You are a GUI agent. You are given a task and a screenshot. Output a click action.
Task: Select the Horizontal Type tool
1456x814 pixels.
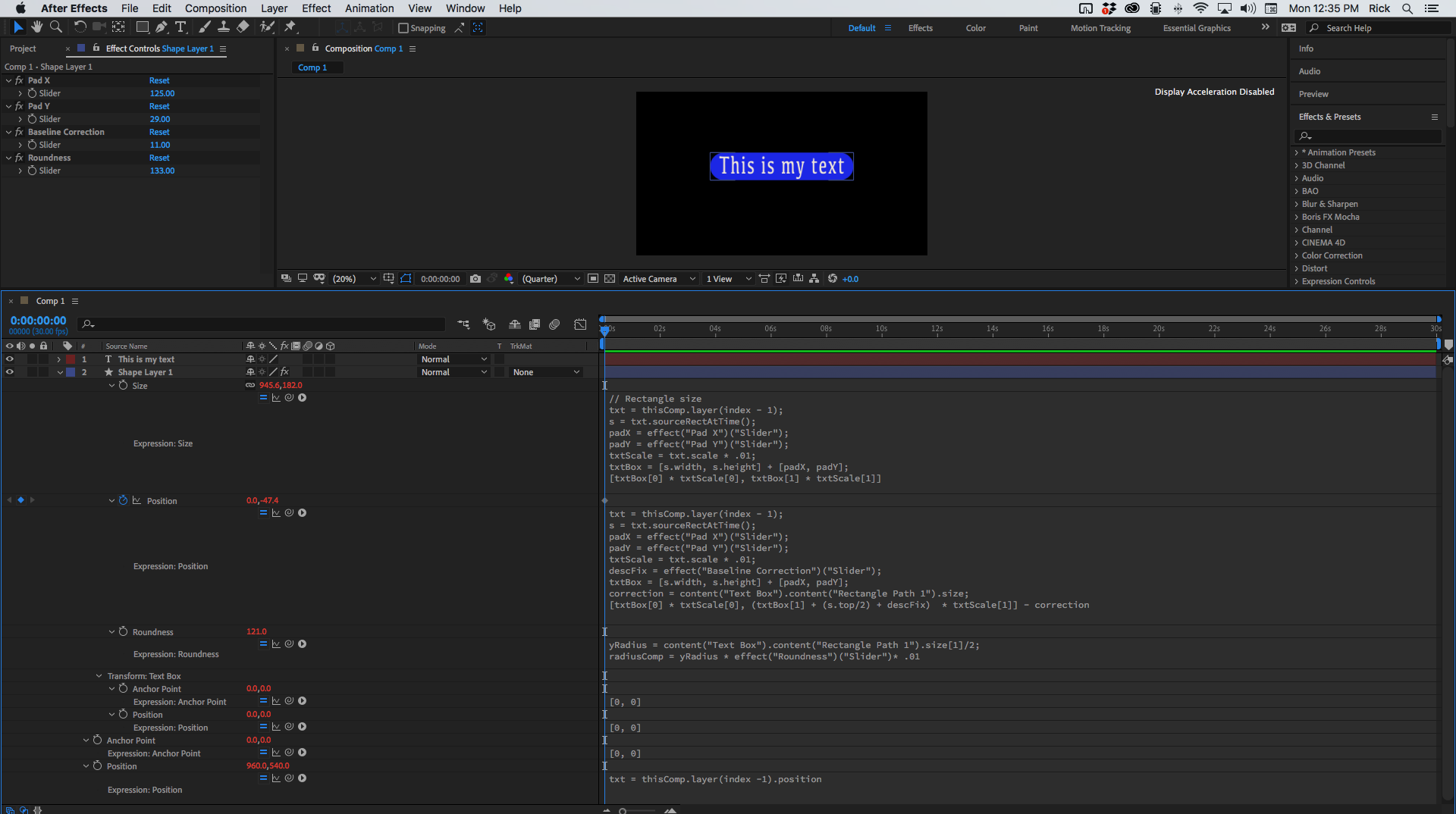pos(180,27)
